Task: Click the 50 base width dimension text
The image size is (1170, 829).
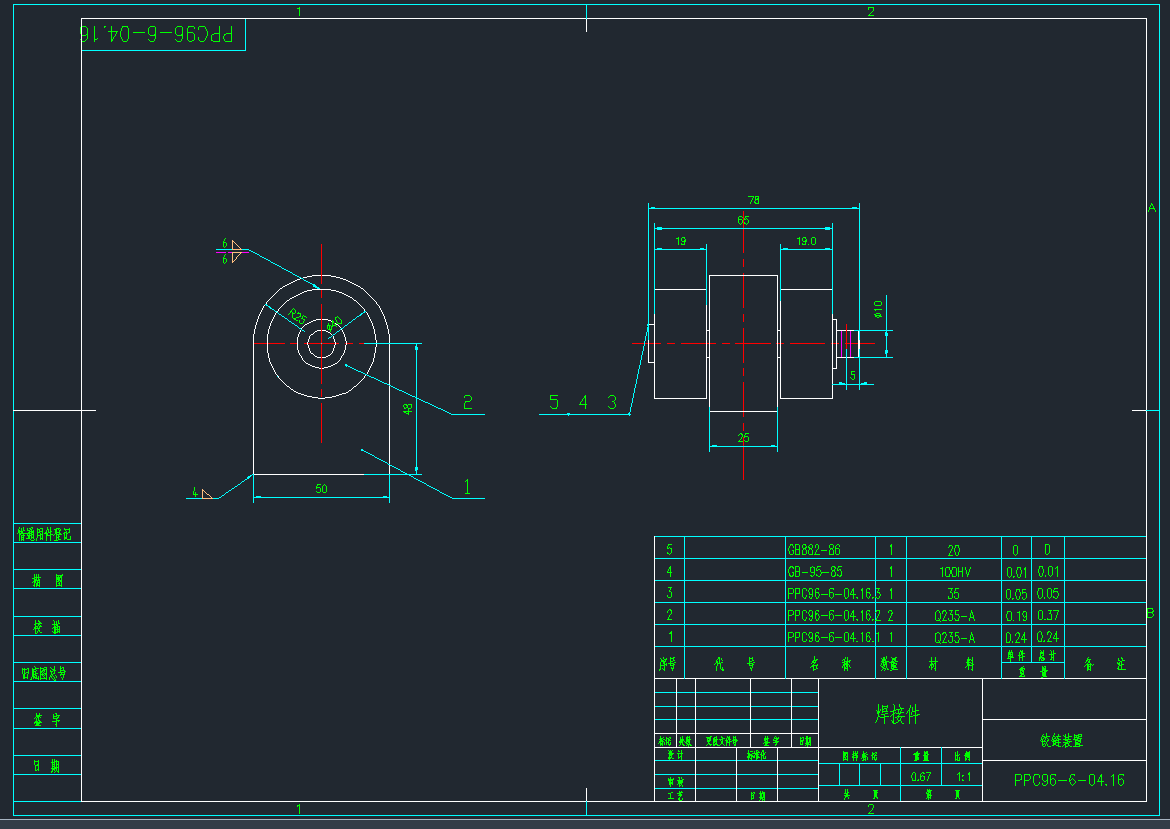Action: point(321,489)
